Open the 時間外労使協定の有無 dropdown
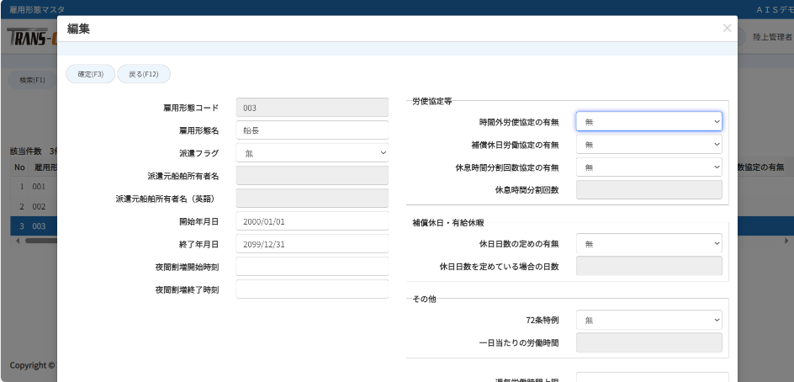The width and height of the screenshot is (794, 382). (x=649, y=121)
